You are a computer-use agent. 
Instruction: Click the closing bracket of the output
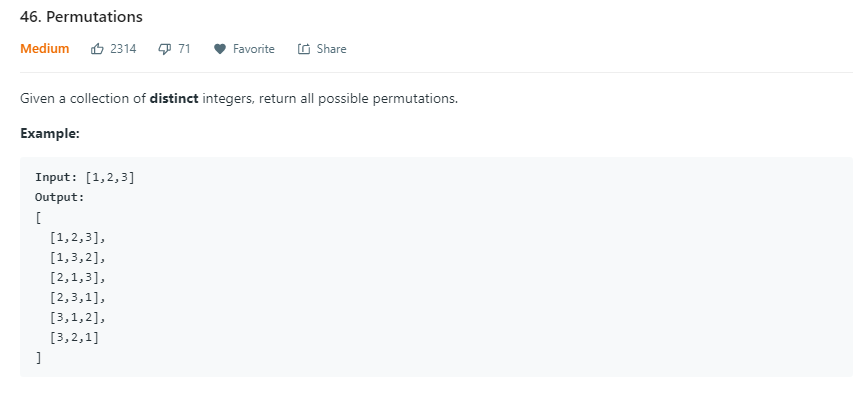38,357
